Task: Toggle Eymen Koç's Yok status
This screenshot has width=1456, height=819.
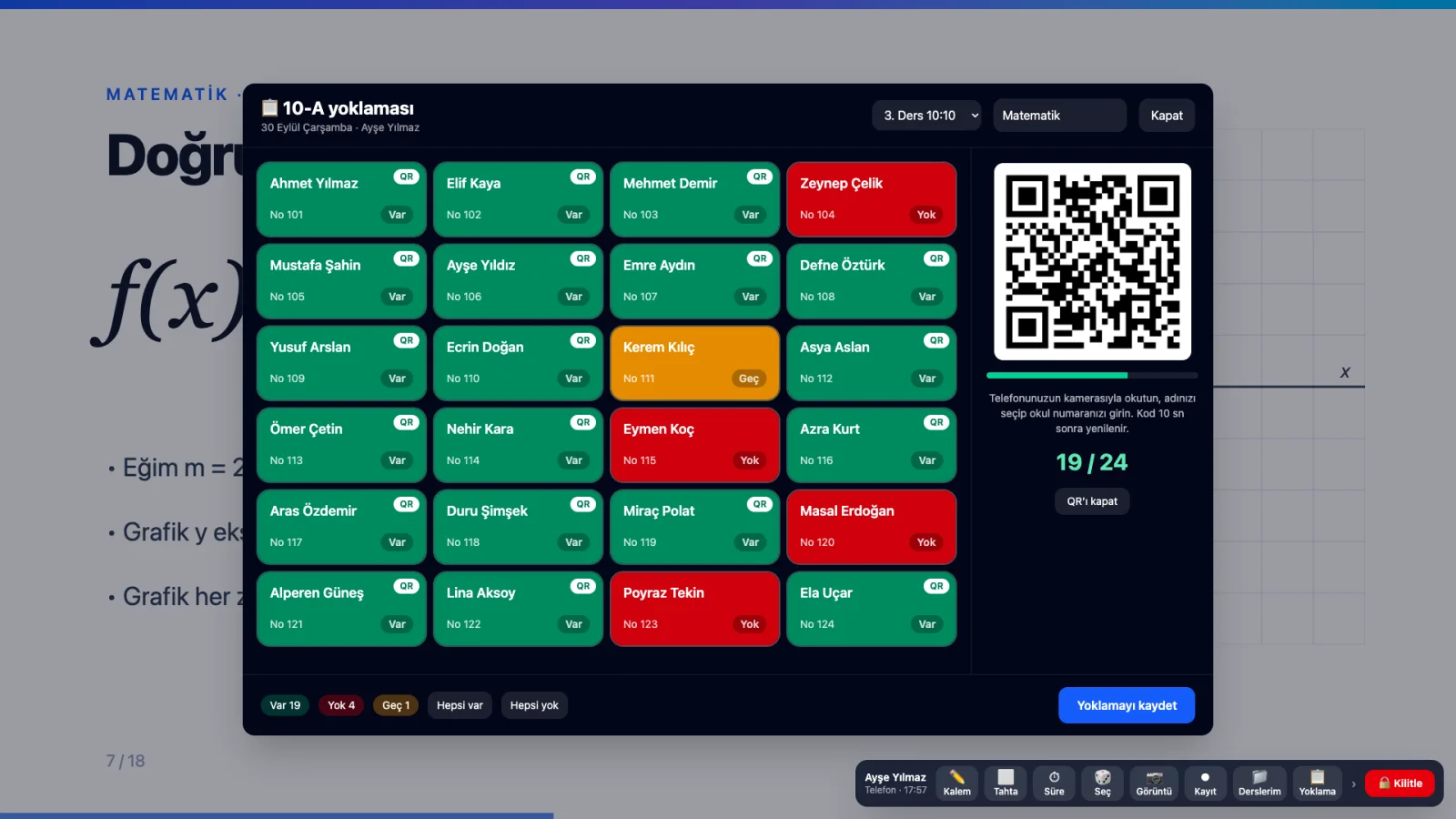Action: 750,460
